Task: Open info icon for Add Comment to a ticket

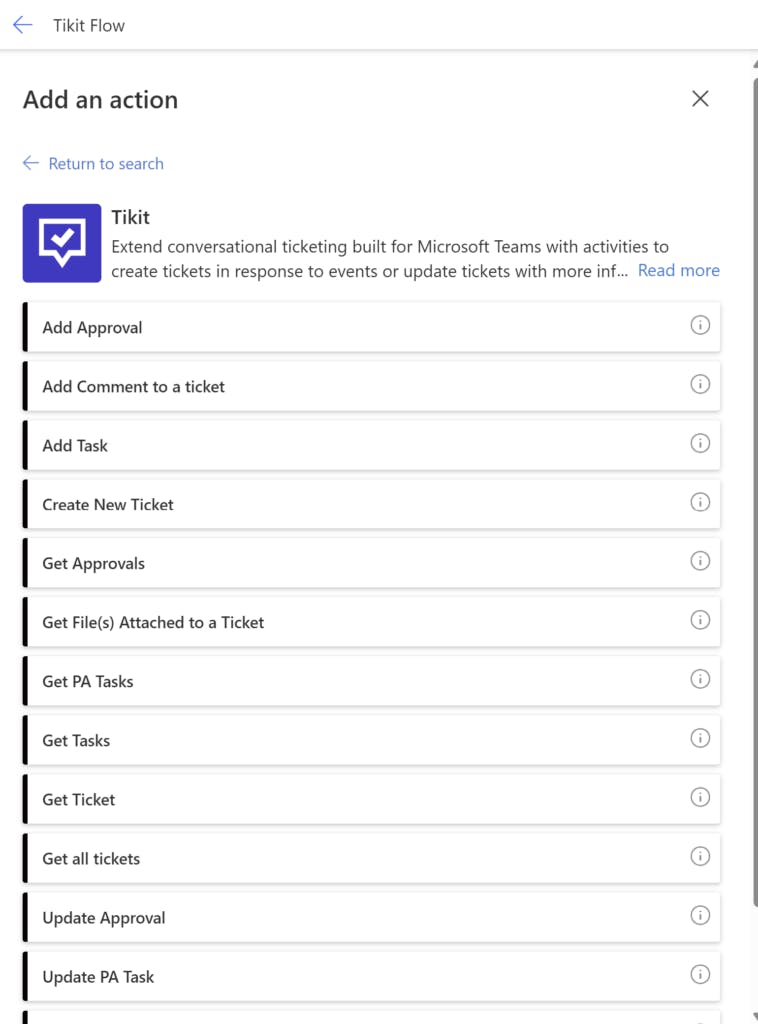Action: 700,384
